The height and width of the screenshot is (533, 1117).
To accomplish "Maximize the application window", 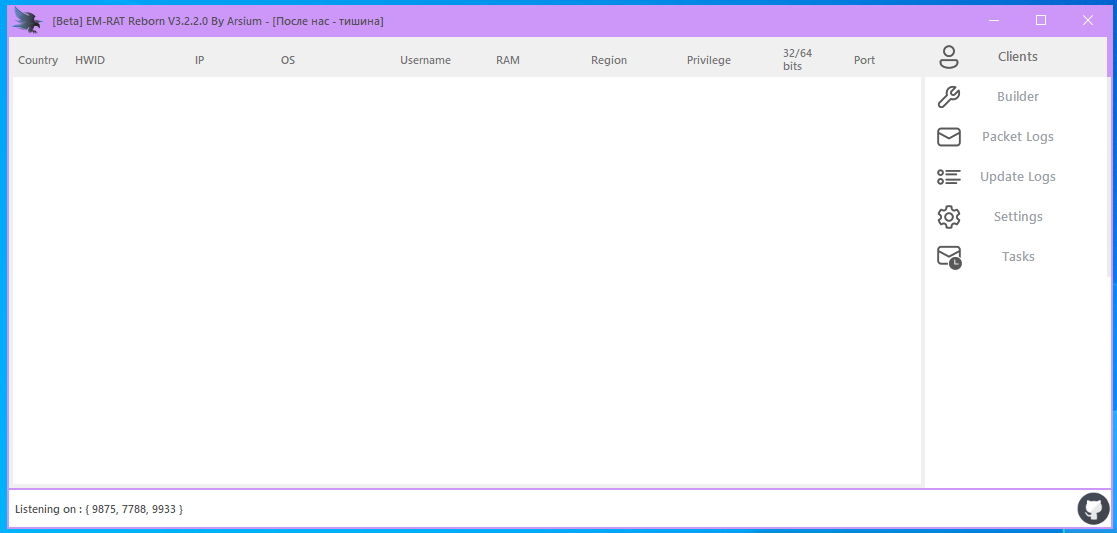I will click(x=1041, y=20).
